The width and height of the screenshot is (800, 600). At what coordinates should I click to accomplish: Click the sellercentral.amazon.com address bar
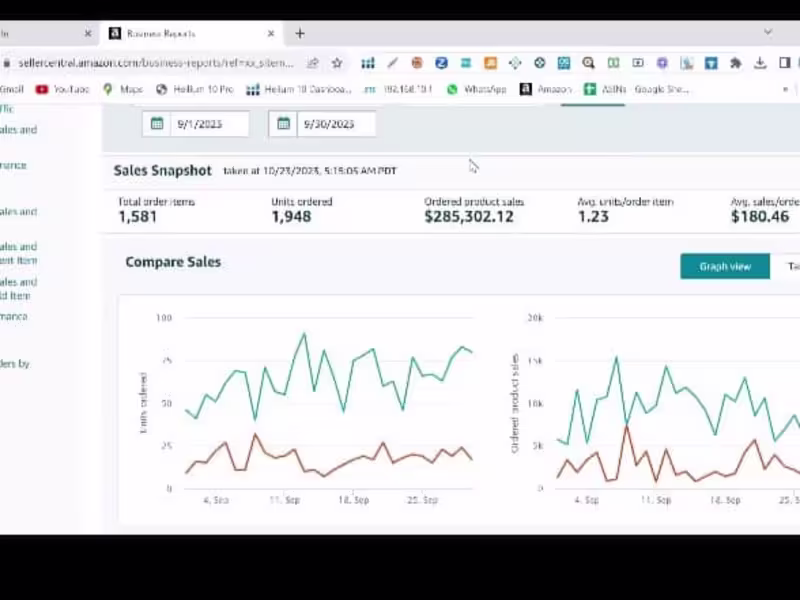[156, 63]
